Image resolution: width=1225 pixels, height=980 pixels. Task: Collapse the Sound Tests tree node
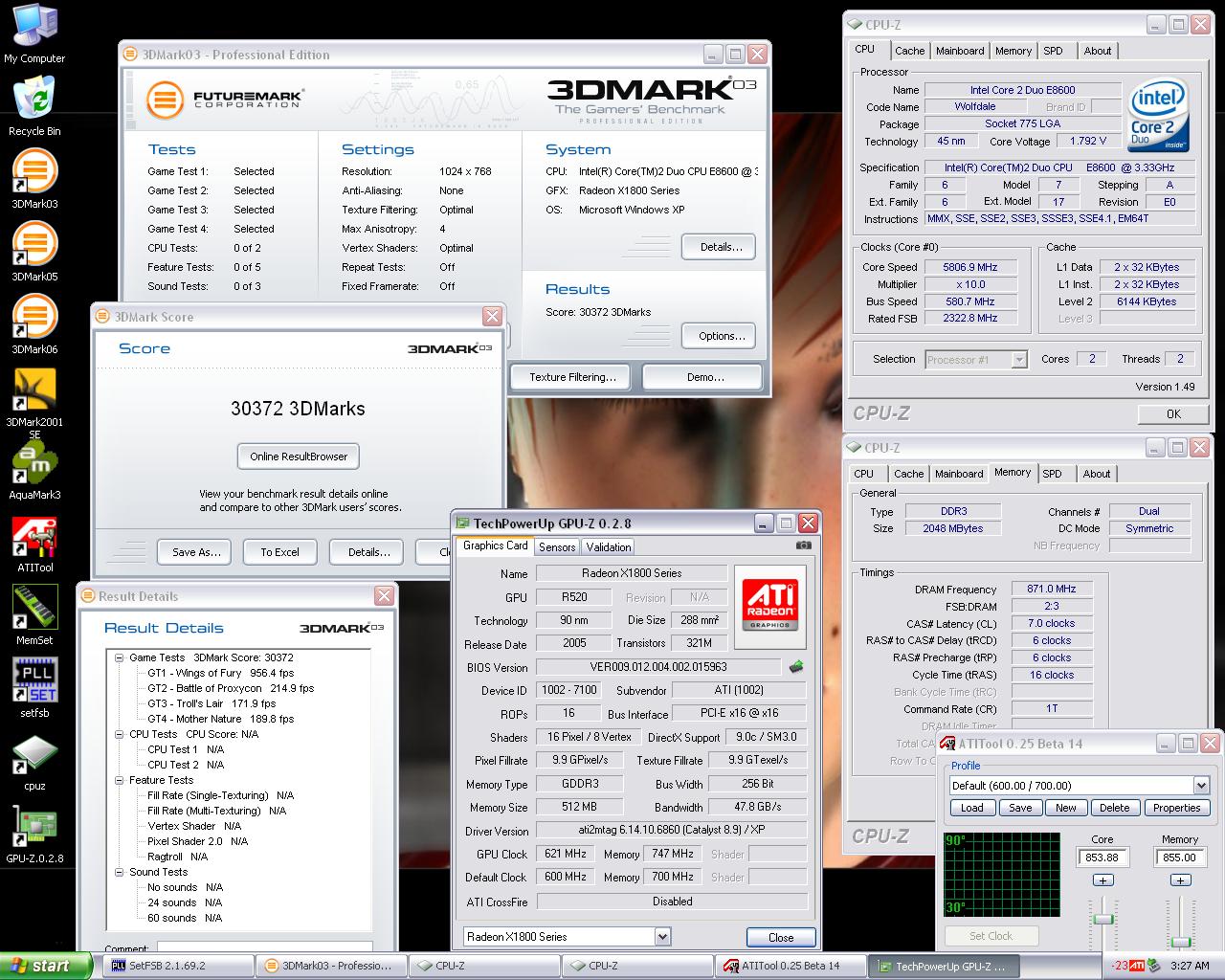pyautogui.click(x=120, y=872)
